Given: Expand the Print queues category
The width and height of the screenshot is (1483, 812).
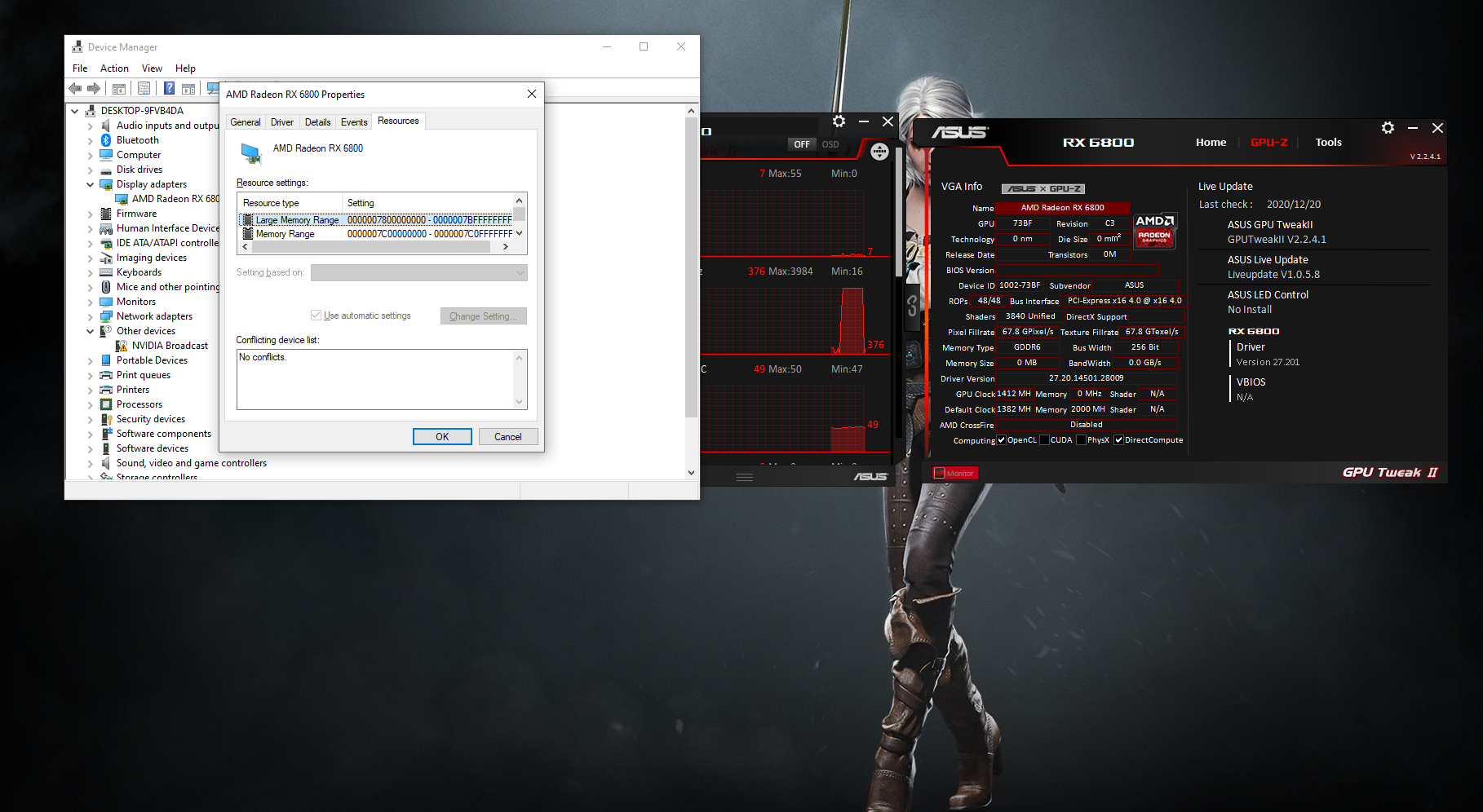Looking at the screenshot, I should pyautogui.click(x=90, y=375).
